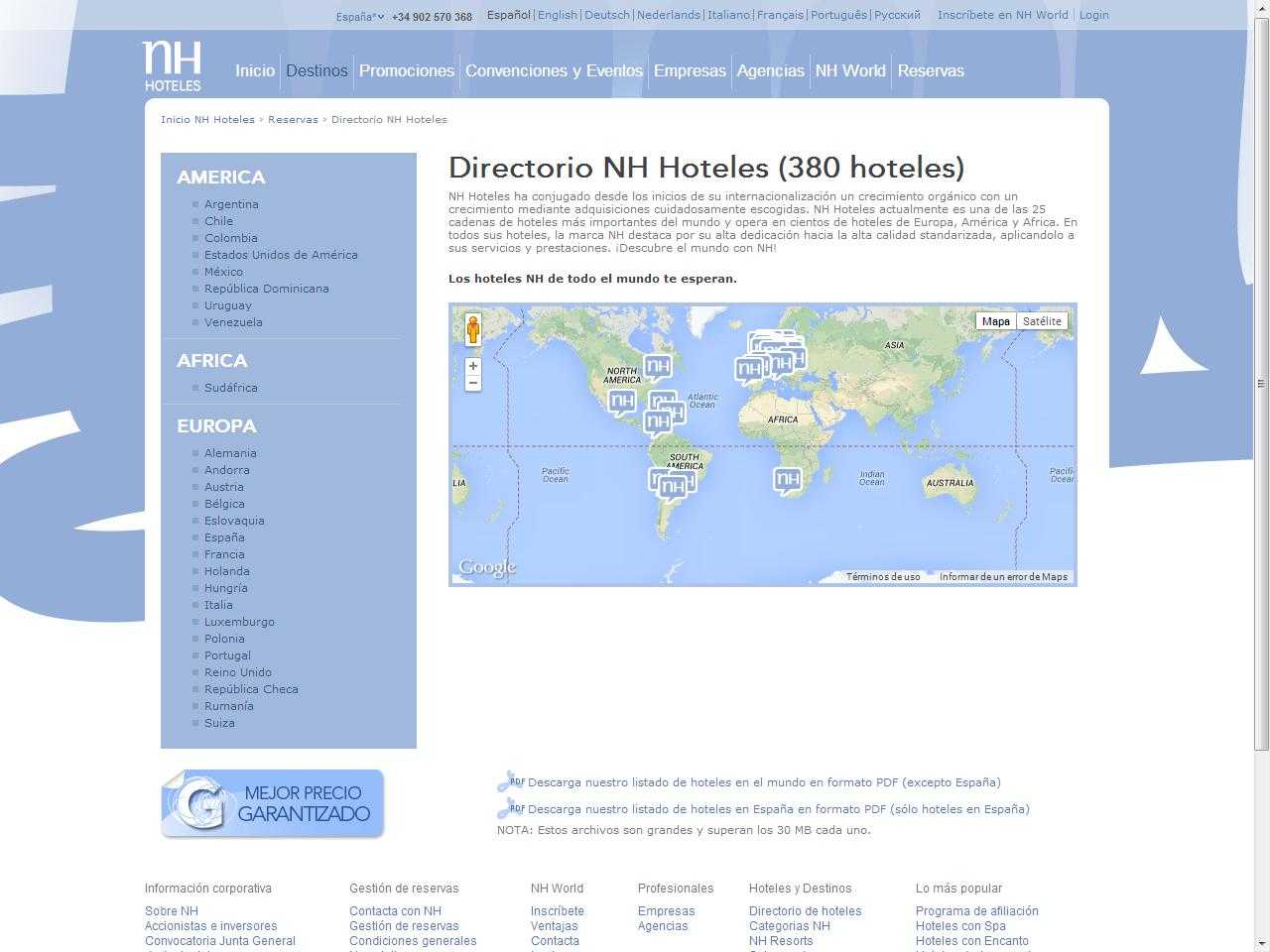Select the NH marker in South Africa
Viewport: 1270px width, 952px height.
pos(787,480)
